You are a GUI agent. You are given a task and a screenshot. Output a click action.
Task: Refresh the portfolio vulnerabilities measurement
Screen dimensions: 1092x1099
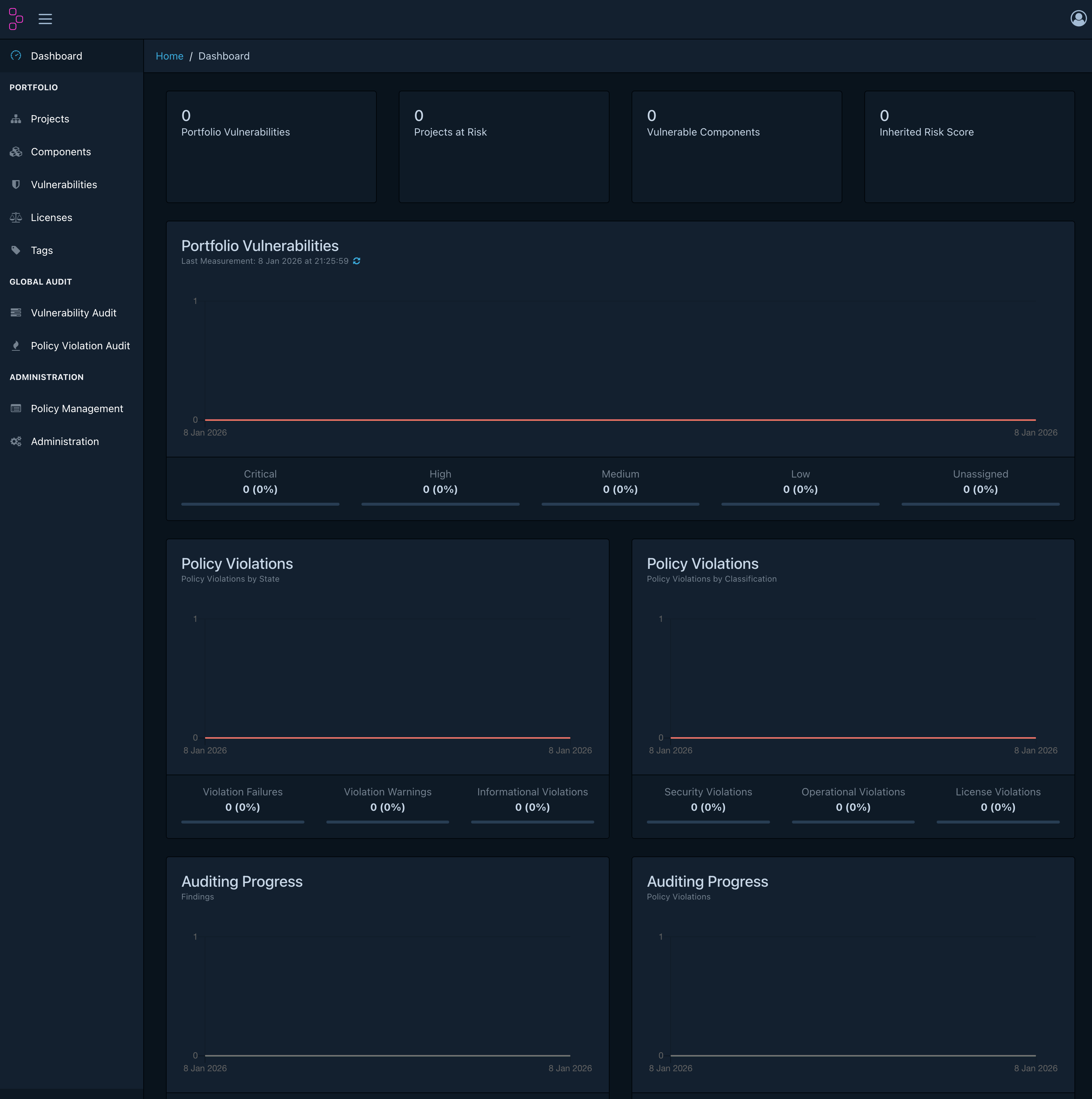click(357, 261)
